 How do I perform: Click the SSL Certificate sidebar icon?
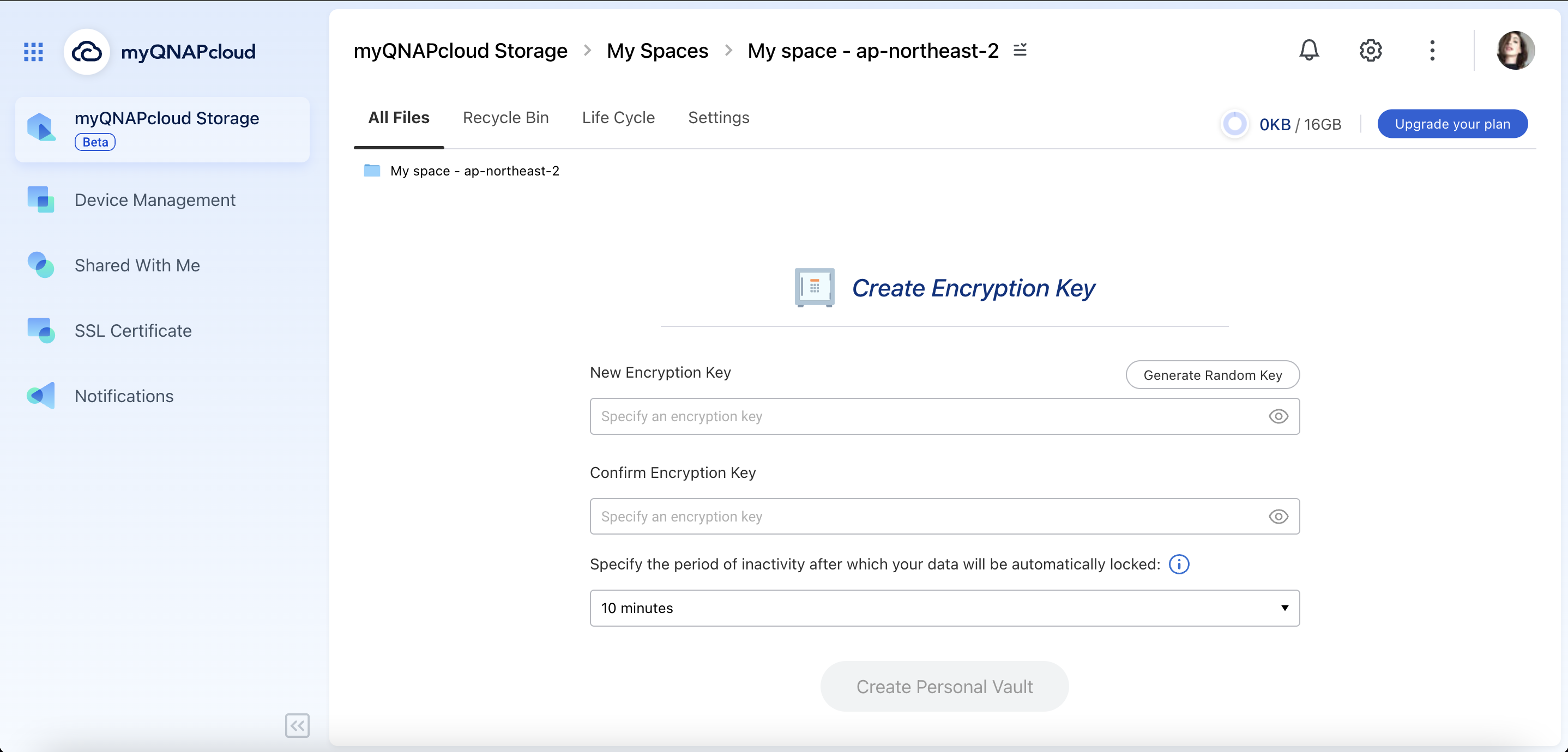click(41, 330)
